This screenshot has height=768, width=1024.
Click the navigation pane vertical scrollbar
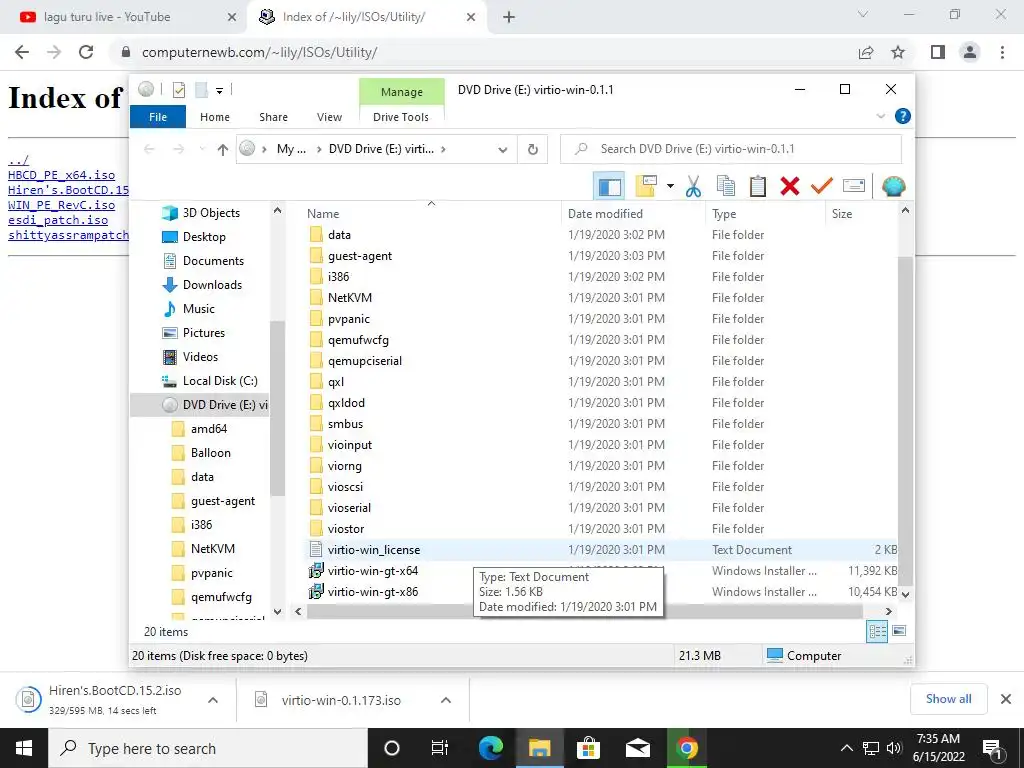point(278,408)
